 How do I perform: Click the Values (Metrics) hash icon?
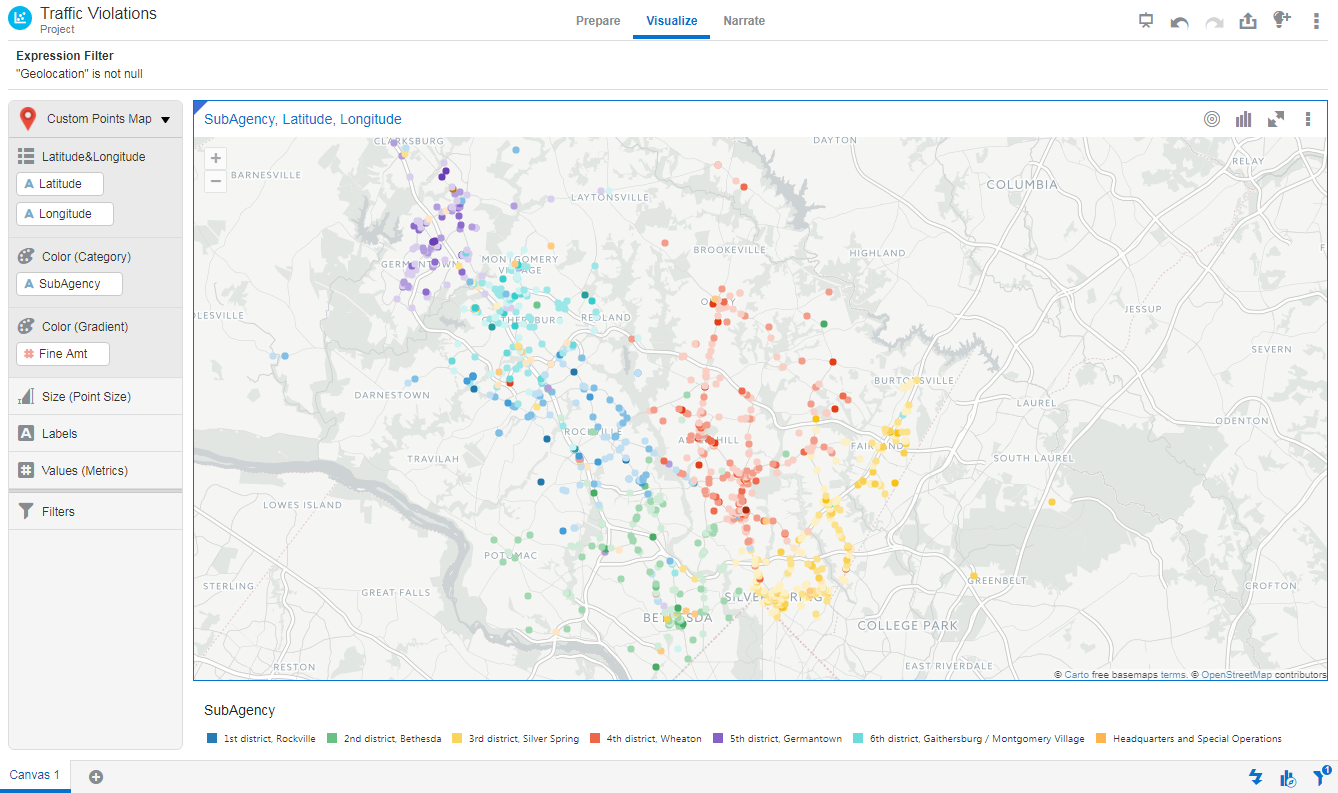click(26, 470)
